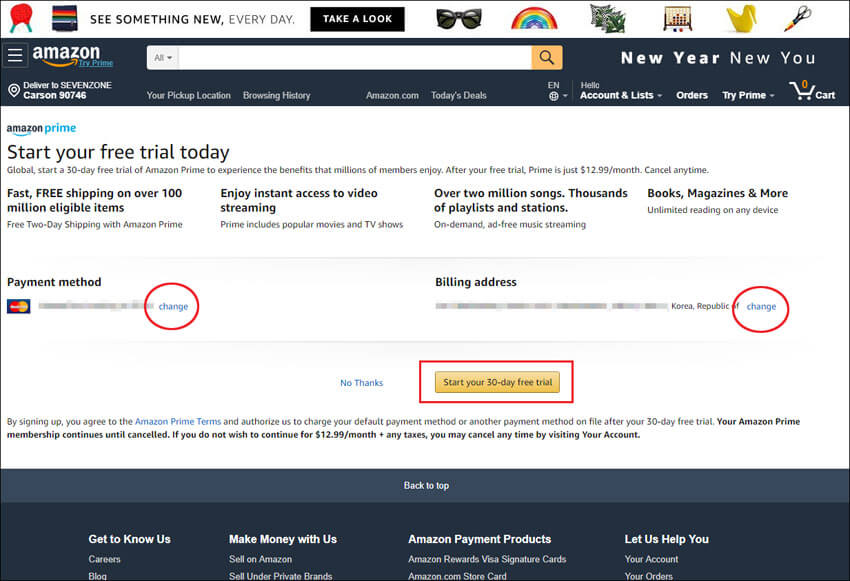Click the yellow swan watering can image
This screenshot has height=581, width=850.
coord(741,19)
